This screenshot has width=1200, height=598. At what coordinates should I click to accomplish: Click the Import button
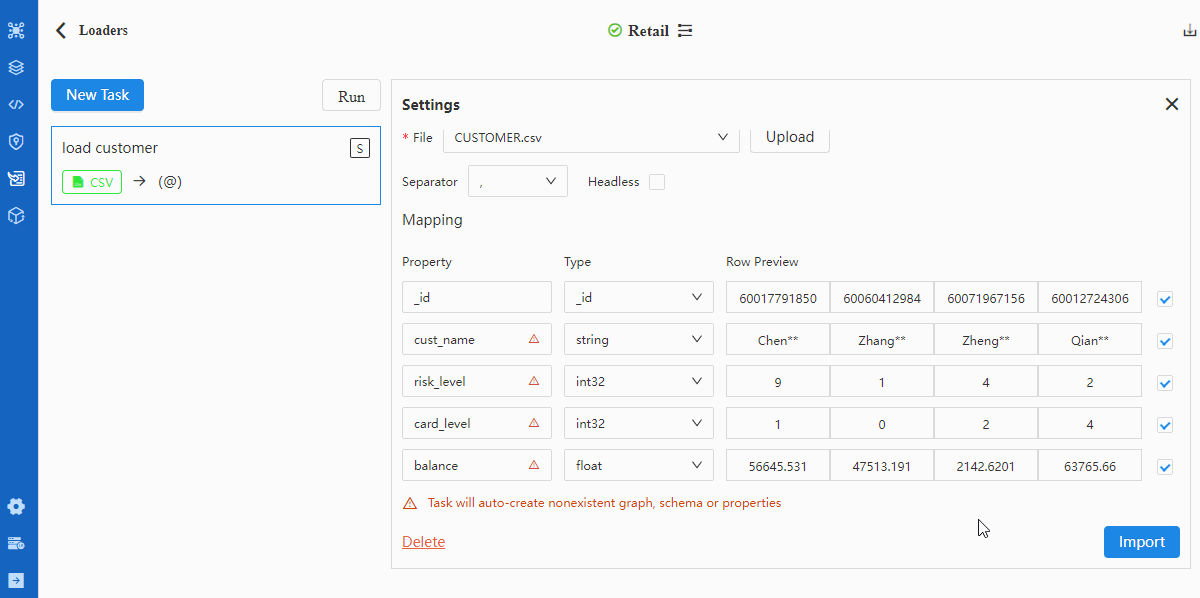click(1142, 542)
